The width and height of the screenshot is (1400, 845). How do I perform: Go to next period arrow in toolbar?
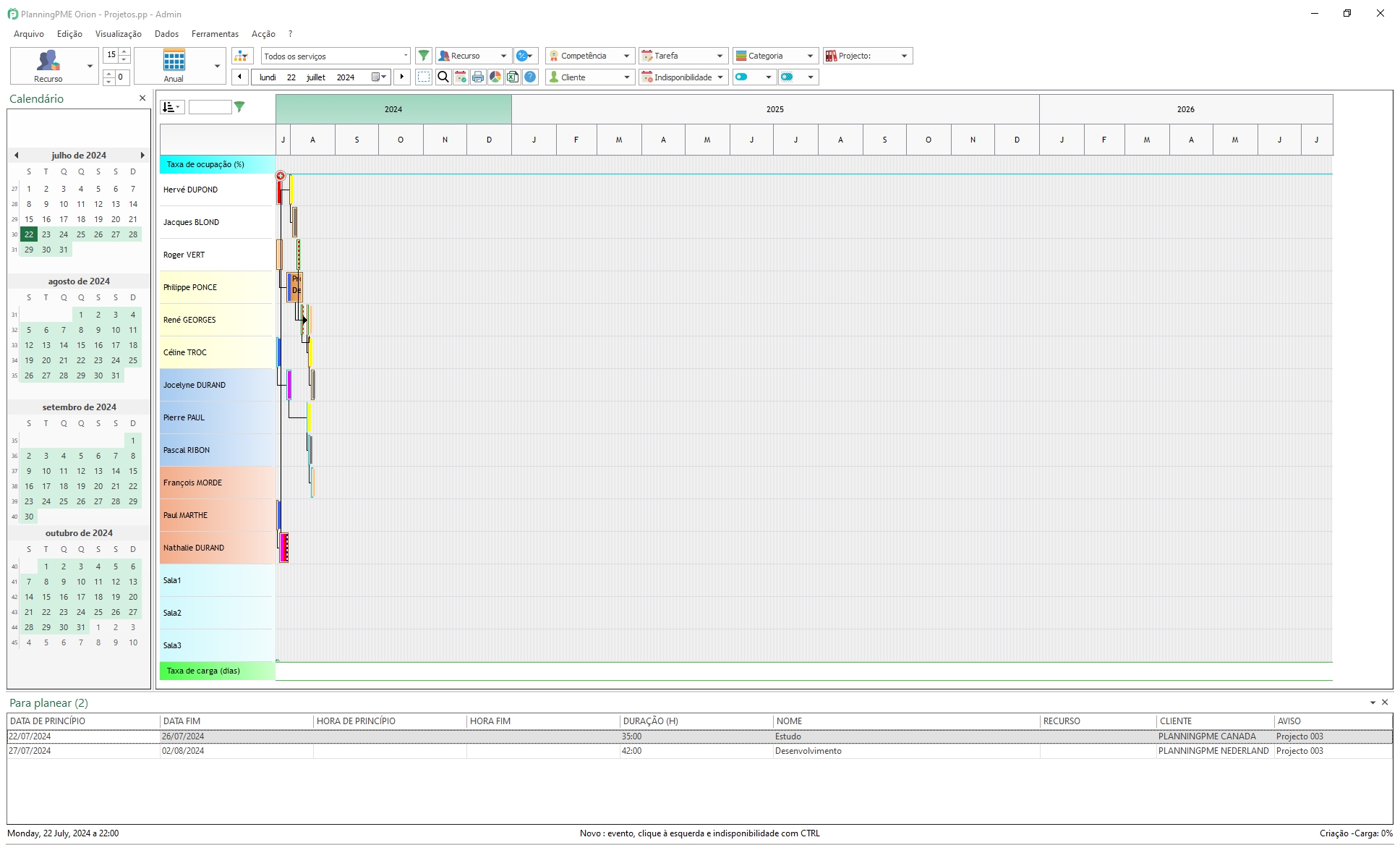click(x=403, y=77)
